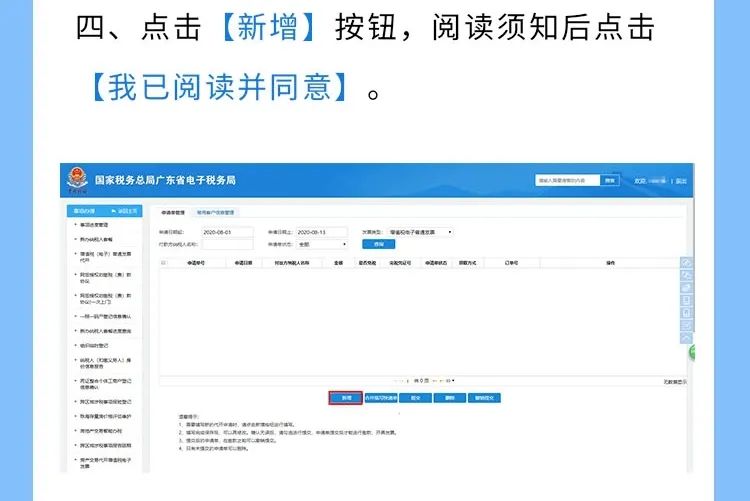Click the 撤销提交 button

[485, 398]
